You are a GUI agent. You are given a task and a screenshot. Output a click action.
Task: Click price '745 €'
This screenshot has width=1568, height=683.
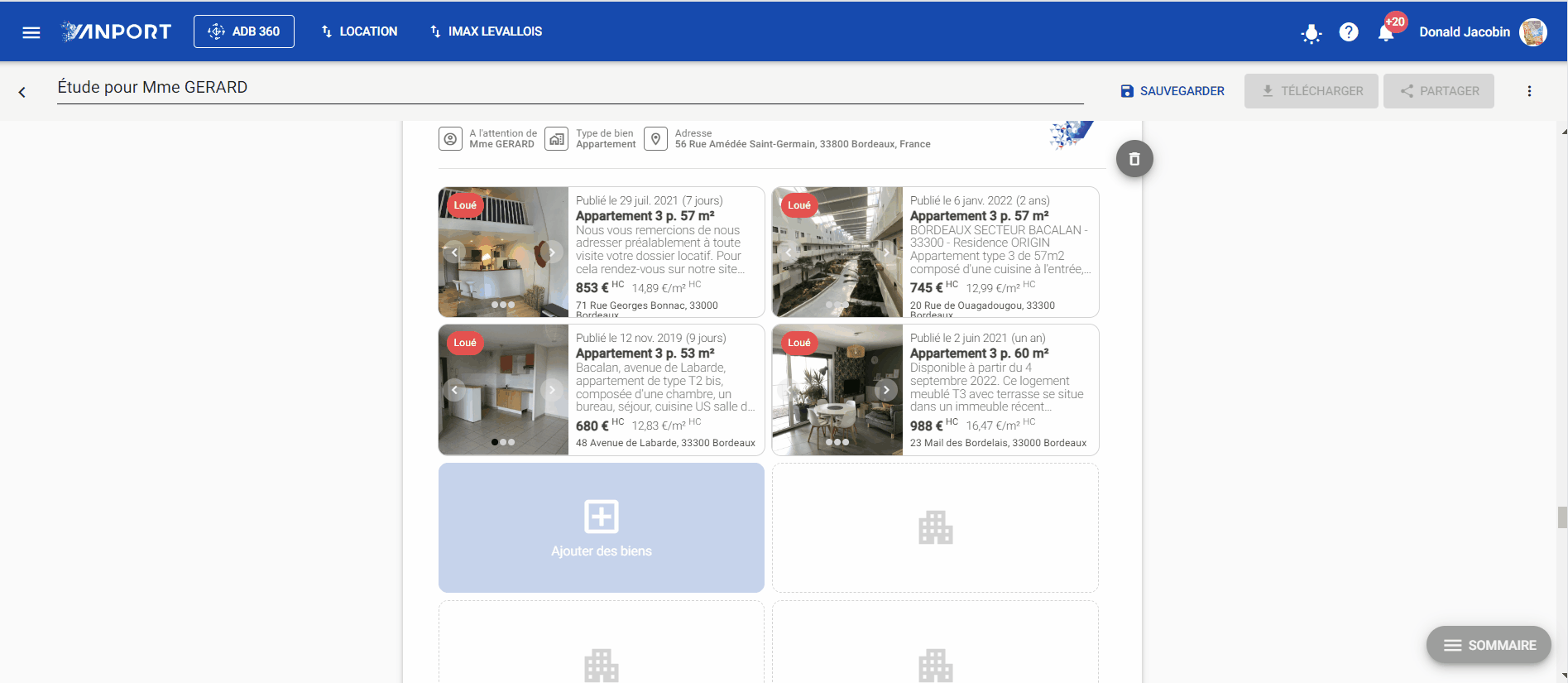click(927, 288)
